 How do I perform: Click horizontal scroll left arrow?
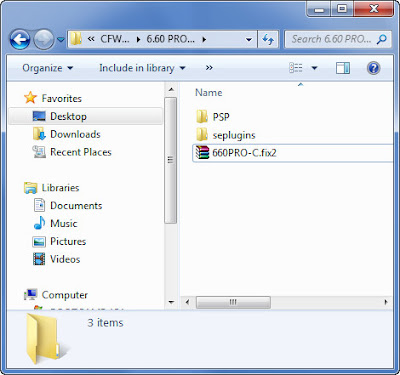pyautogui.click(x=187, y=302)
